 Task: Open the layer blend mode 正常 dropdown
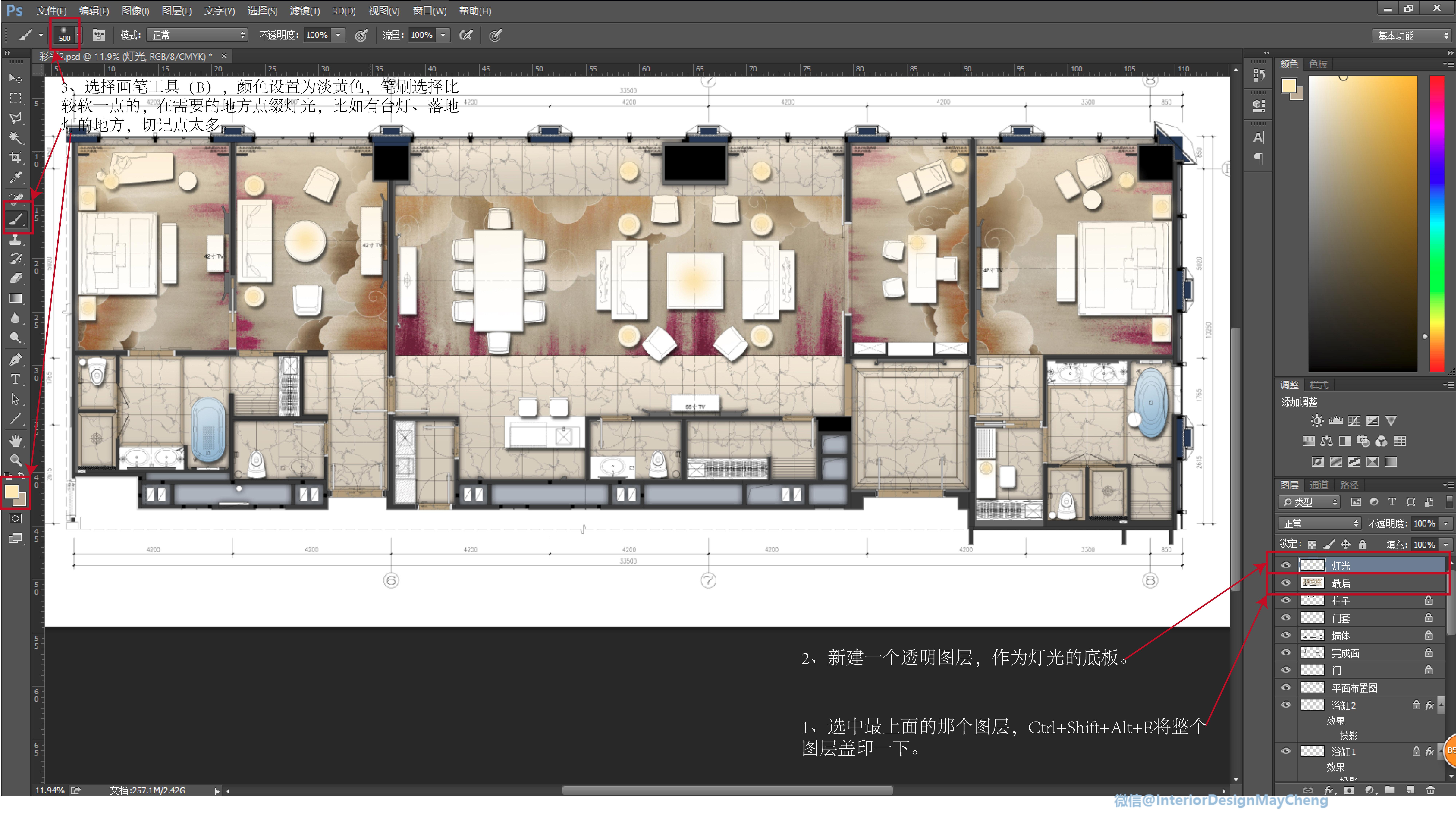[x=1320, y=524]
